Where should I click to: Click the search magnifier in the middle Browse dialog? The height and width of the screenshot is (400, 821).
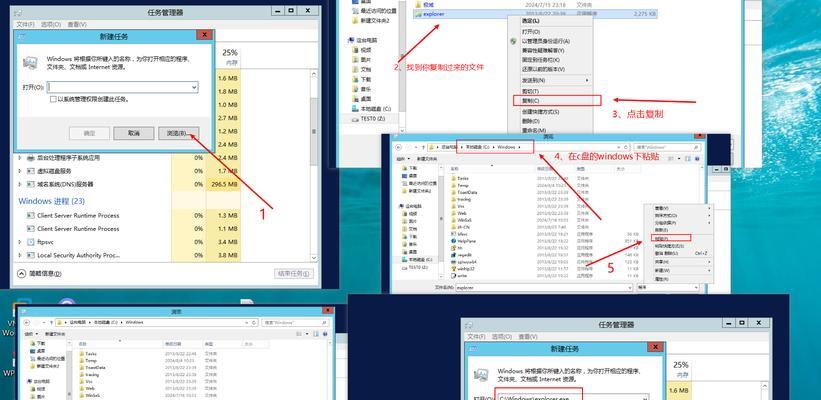click(x=696, y=148)
